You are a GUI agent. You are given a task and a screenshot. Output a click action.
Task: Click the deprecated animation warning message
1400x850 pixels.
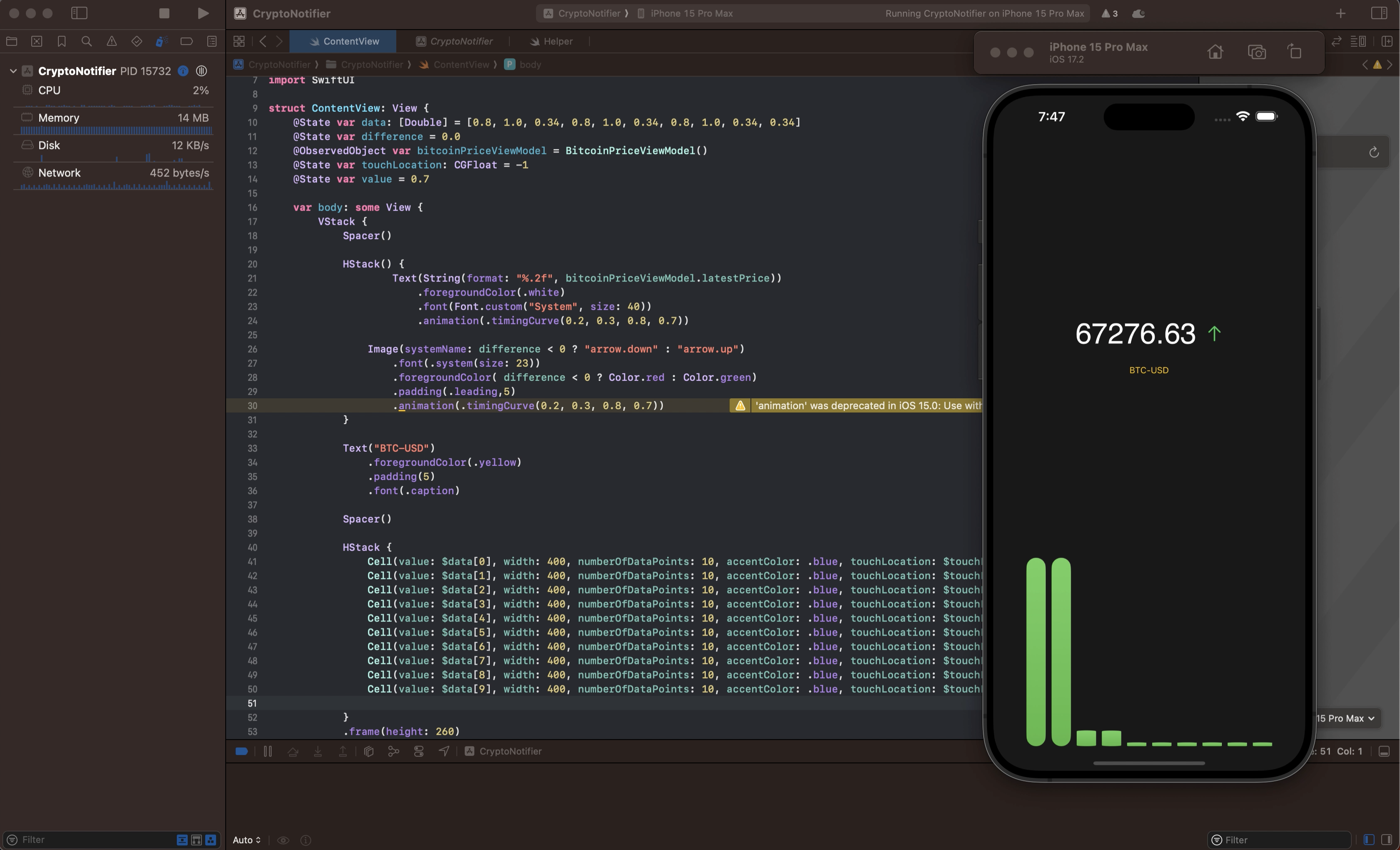[866, 406]
